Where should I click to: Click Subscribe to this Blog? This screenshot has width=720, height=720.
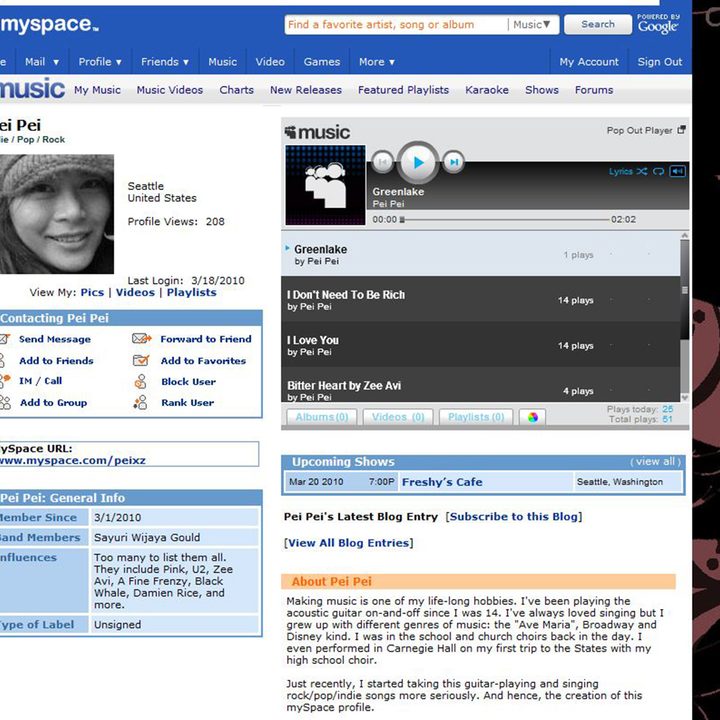(513, 517)
